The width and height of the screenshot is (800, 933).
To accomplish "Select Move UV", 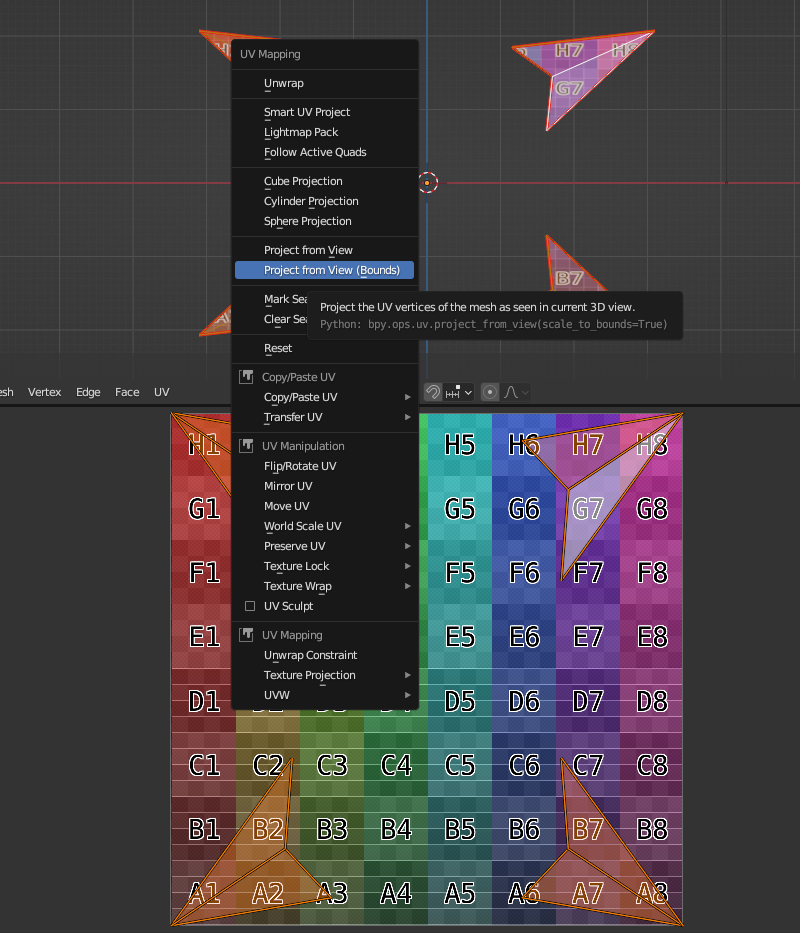I will point(324,506).
